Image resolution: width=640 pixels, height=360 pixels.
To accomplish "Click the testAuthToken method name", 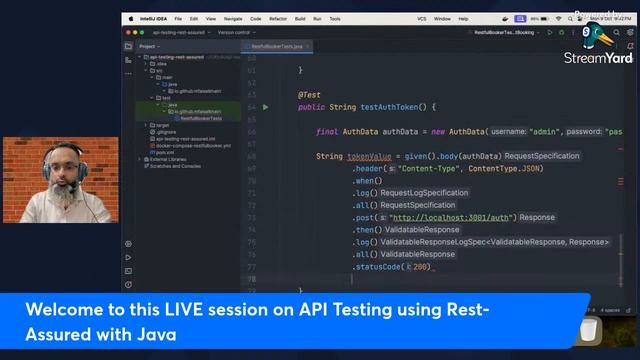I will coord(389,107).
